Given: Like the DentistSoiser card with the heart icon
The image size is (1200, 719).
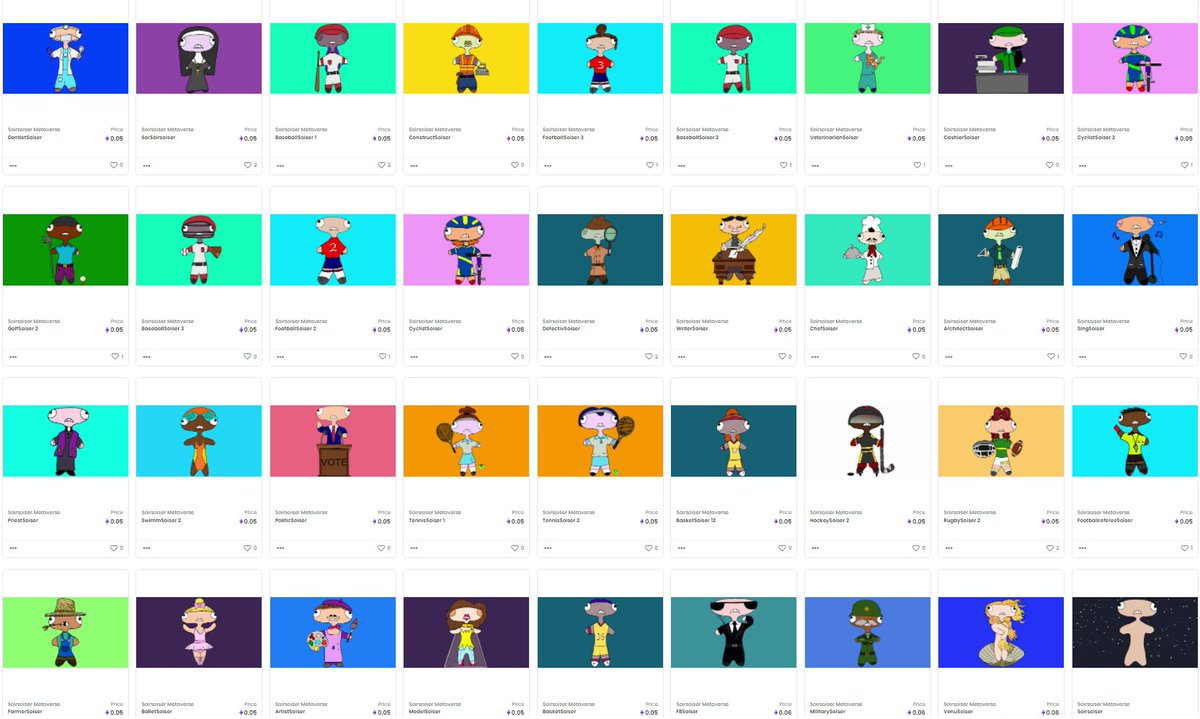Looking at the screenshot, I should 114,165.
